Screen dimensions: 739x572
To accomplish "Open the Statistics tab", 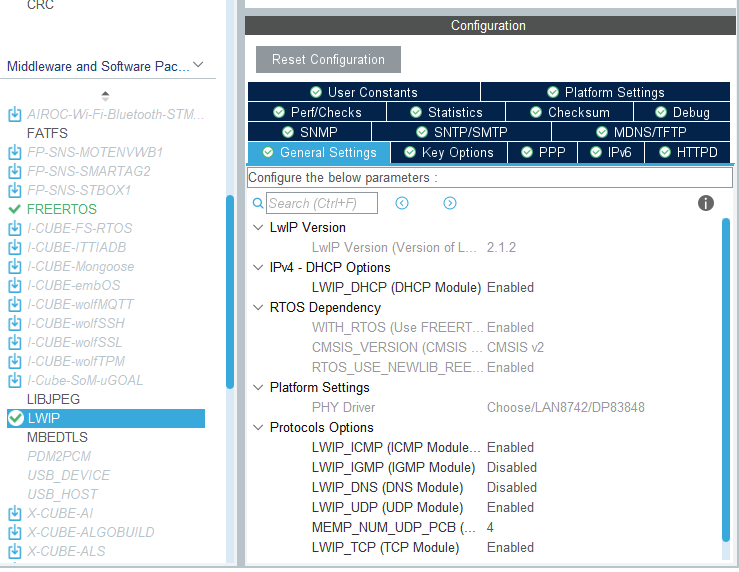I will 446,112.
